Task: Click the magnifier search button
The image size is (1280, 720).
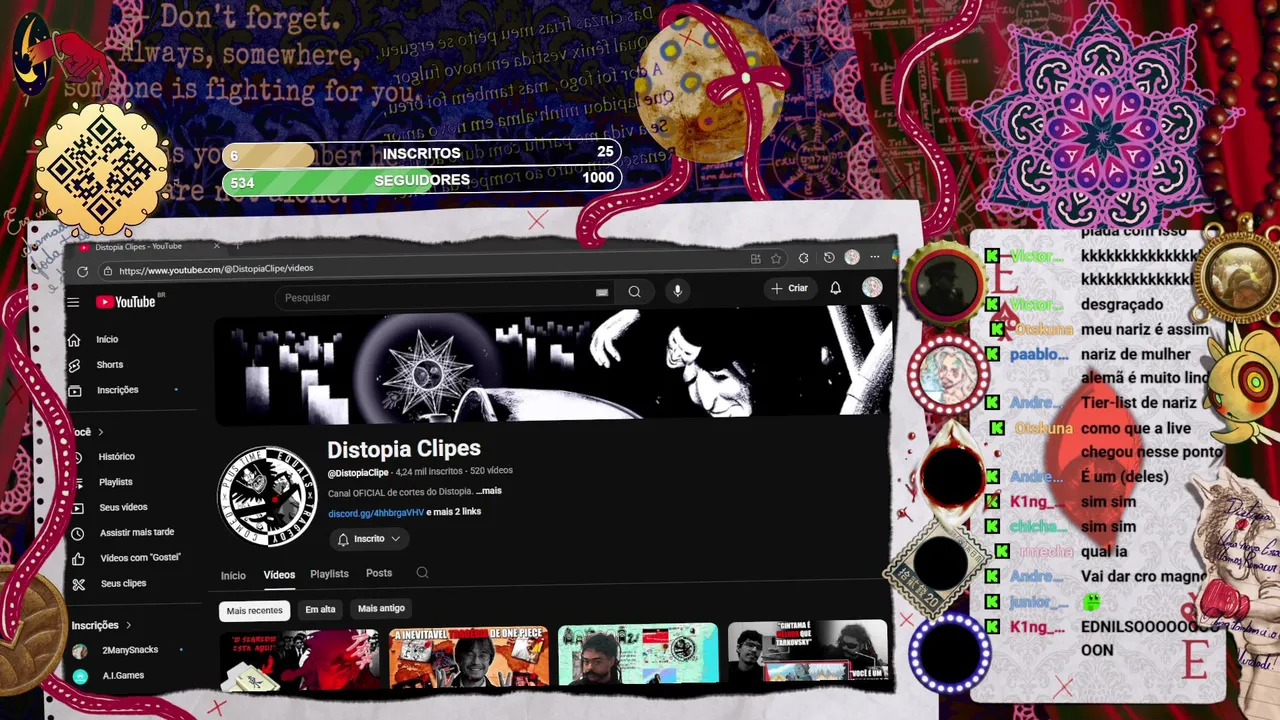Action: (634, 291)
